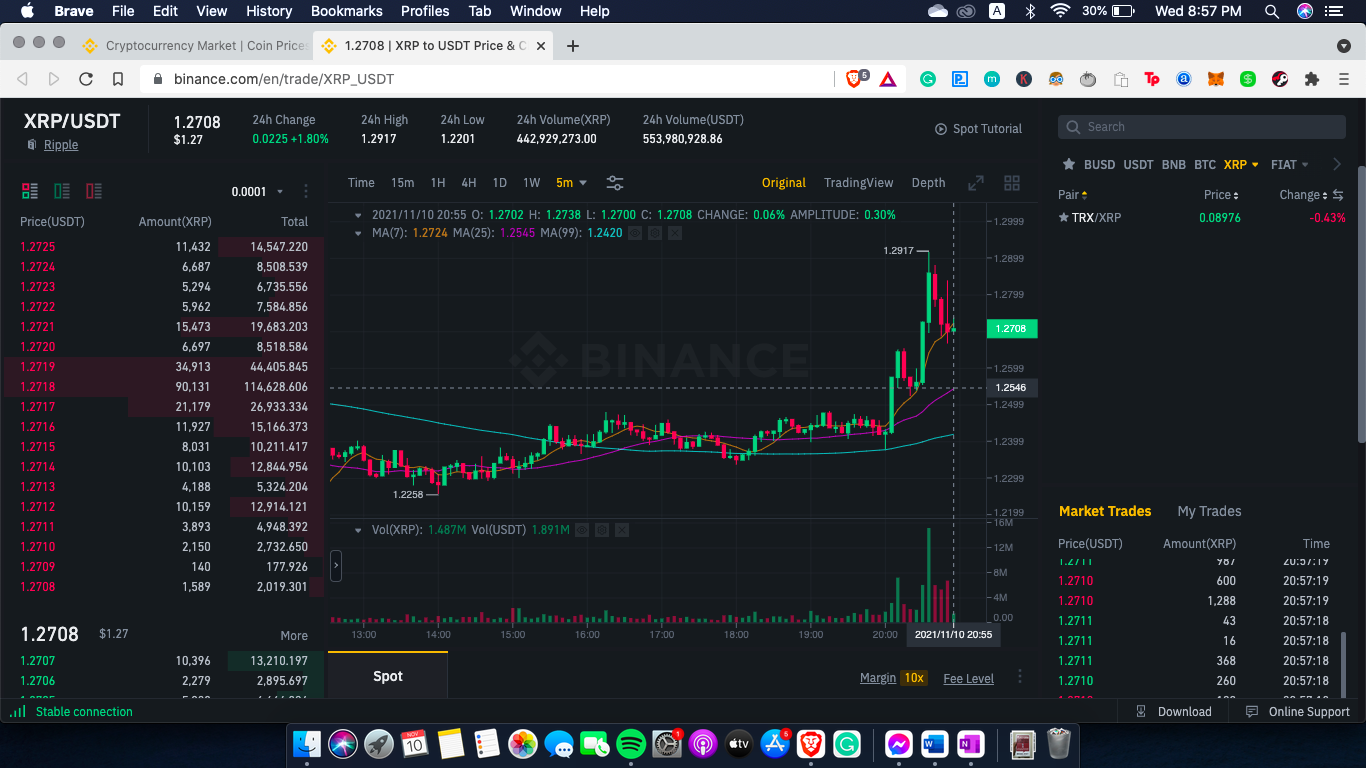The image size is (1366, 768).
Task: Toggle Change/Volume column swap icon
Action: tap(1338, 195)
